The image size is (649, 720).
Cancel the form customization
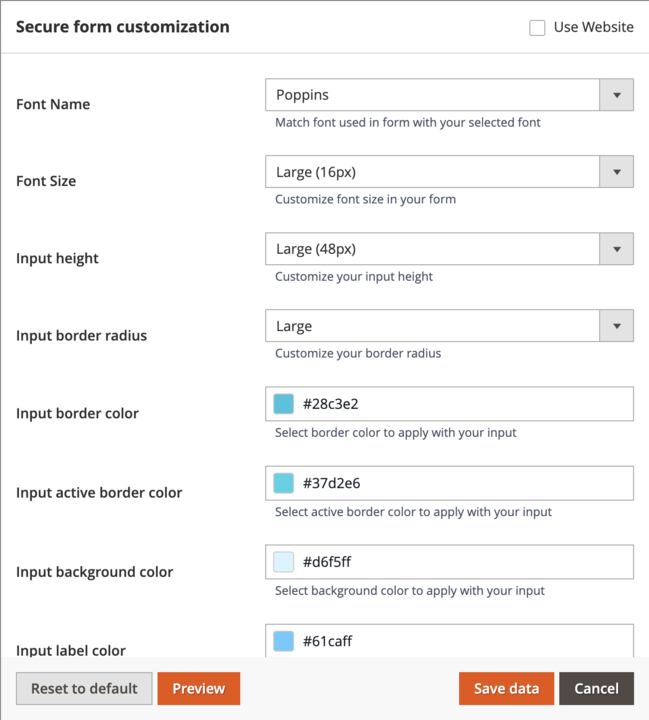[x=596, y=689]
